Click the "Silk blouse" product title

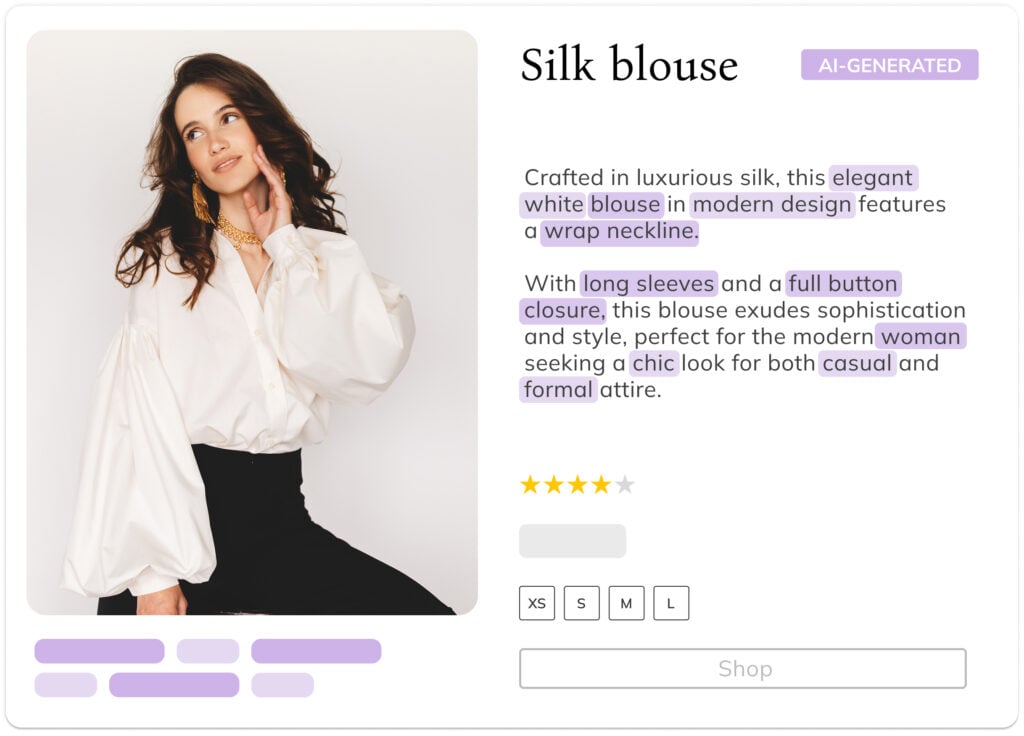click(x=629, y=66)
